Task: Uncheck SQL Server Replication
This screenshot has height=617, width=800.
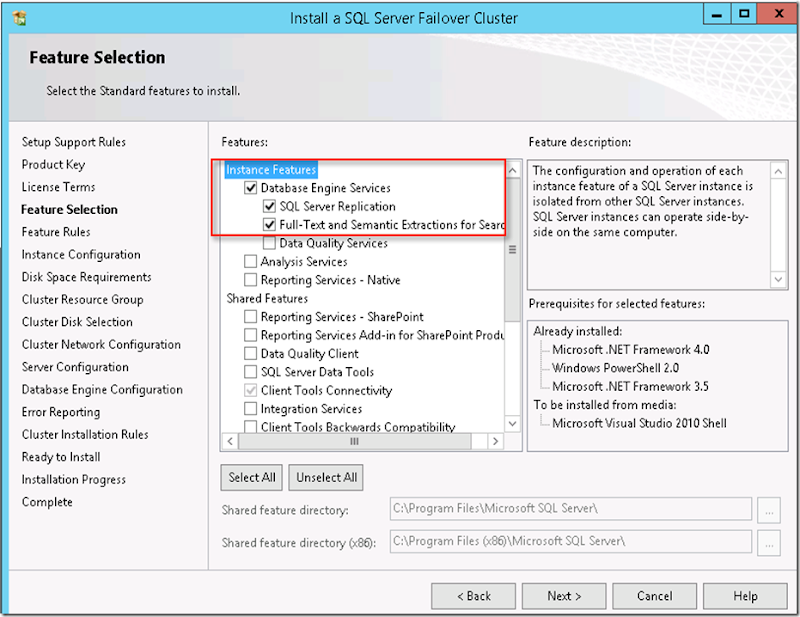Action: [269, 206]
